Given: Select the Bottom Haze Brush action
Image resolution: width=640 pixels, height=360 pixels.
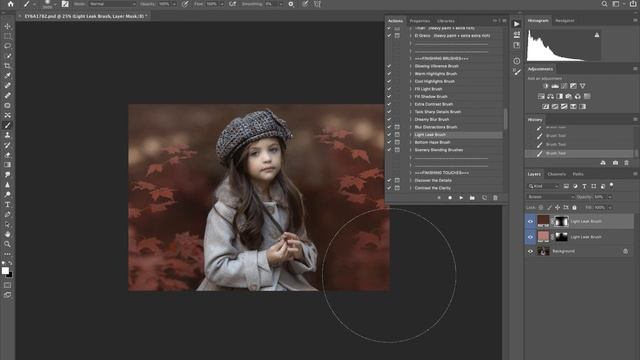Looking at the screenshot, I should 432,142.
